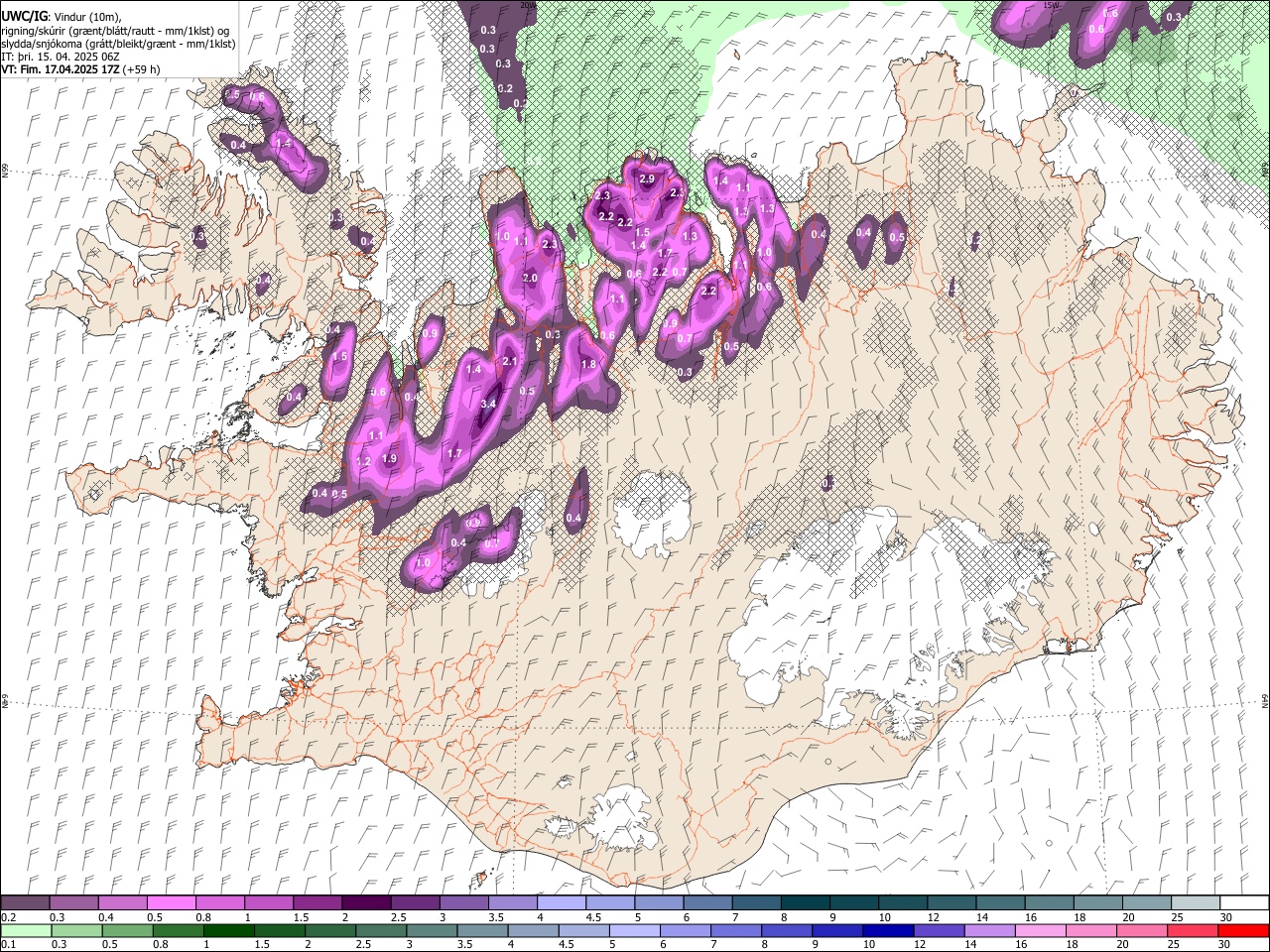Pick the light pink 16 swatch in rain legend
The image size is (1270, 952).
tap(1041, 930)
